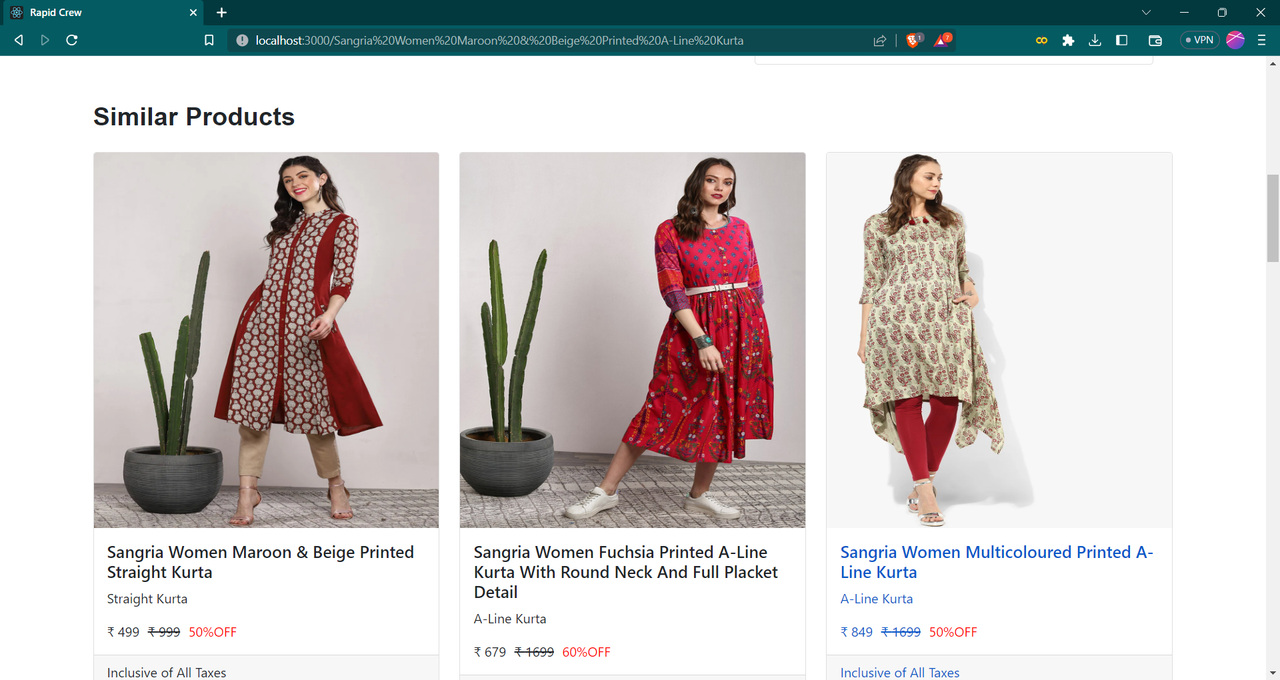Image resolution: width=1280 pixels, height=680 pixels.
Task: Select the 'Straight Kurta' category text
Action: click(147, 599)
